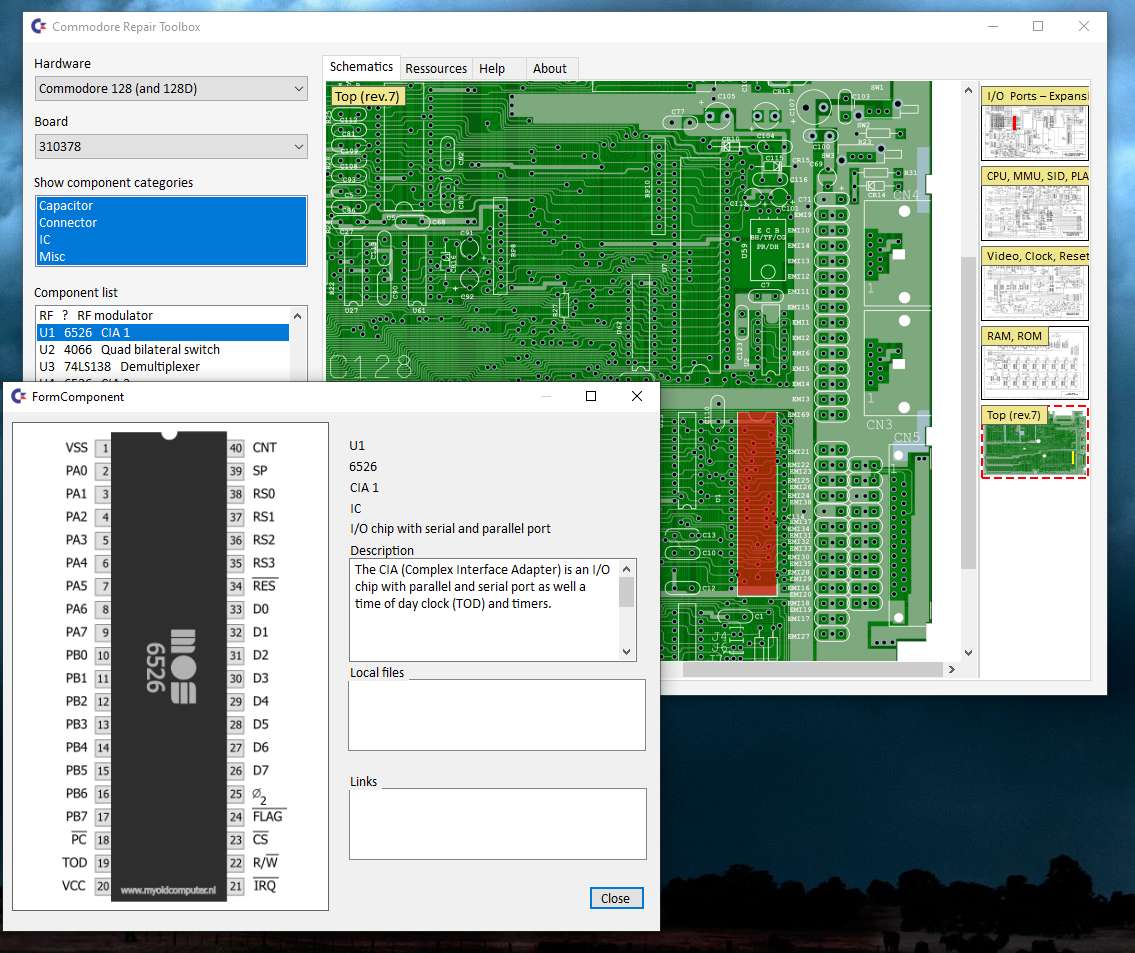Minimize the Commodore Repair Toolbox window
This screenshot has width=1135, height=953.
pos(993,26)
